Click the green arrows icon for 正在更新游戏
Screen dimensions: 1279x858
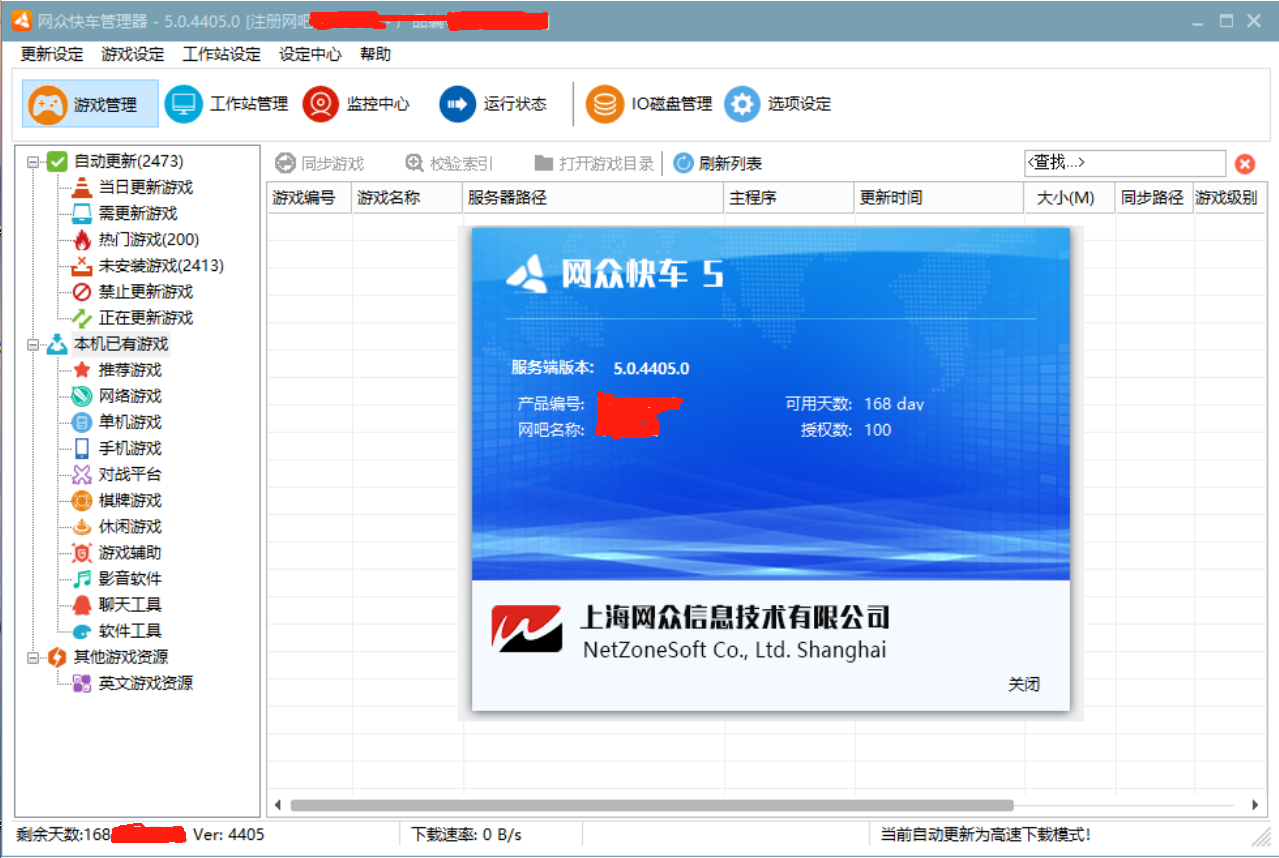(82, 317)
